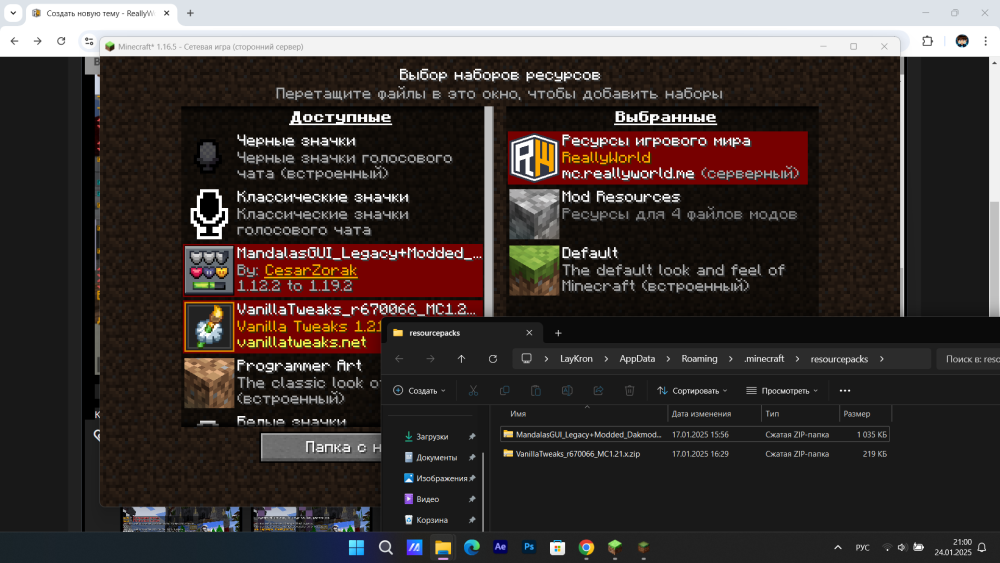Add a new Explorer tab
The height and width of the screenshot is (563, 1000).
[558, 333]
